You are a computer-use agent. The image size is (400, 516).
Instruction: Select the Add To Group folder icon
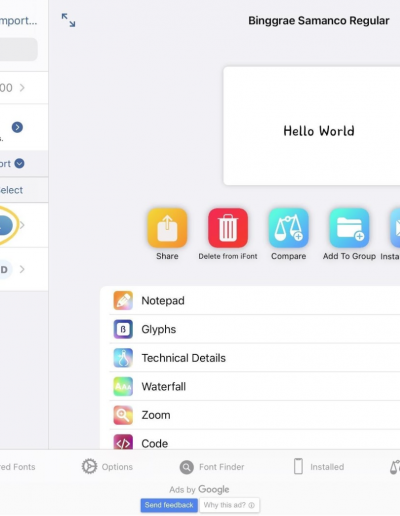click(x=349, y=228)
